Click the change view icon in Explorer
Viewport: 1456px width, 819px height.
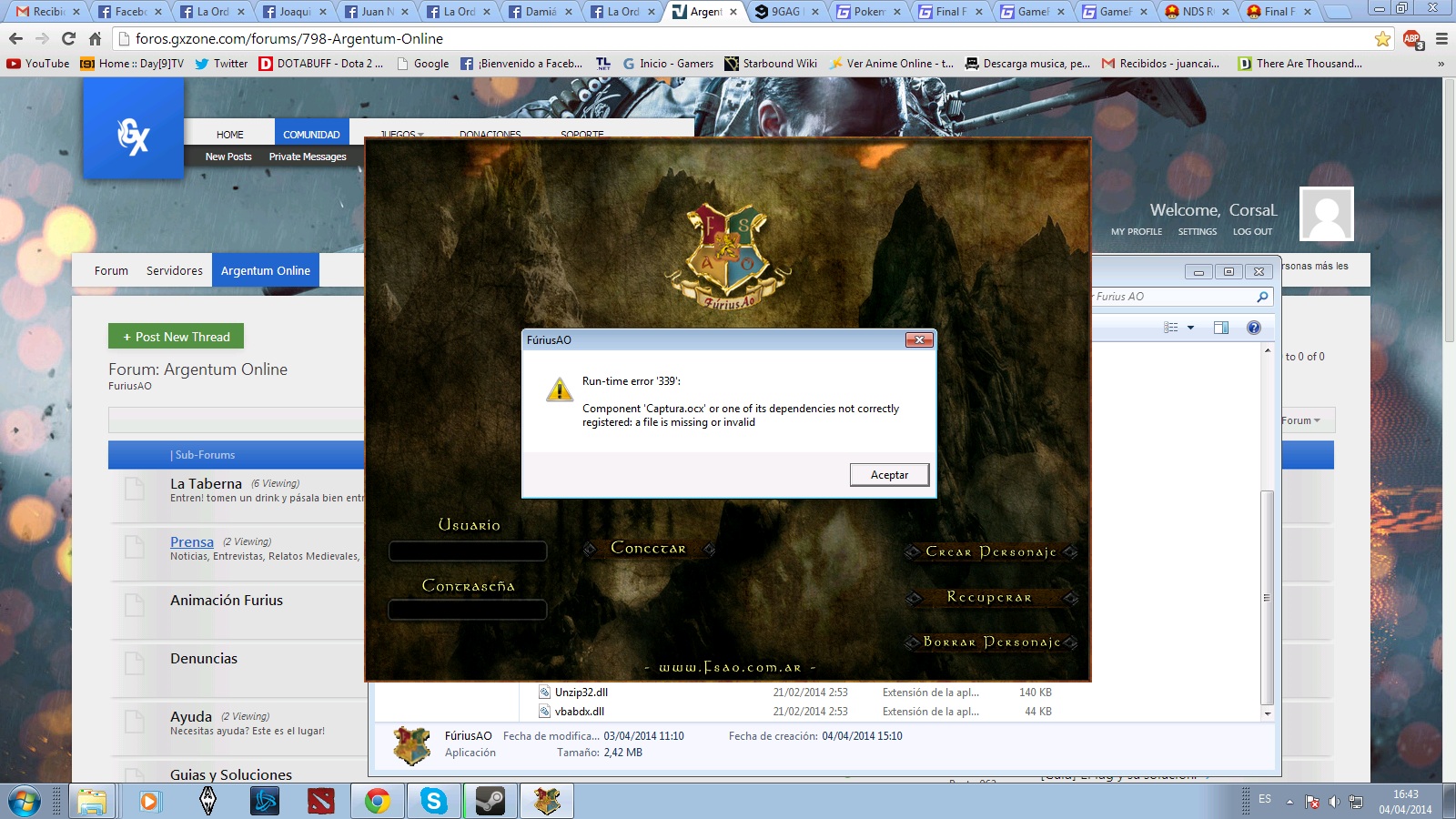(x=1171, y=328)
